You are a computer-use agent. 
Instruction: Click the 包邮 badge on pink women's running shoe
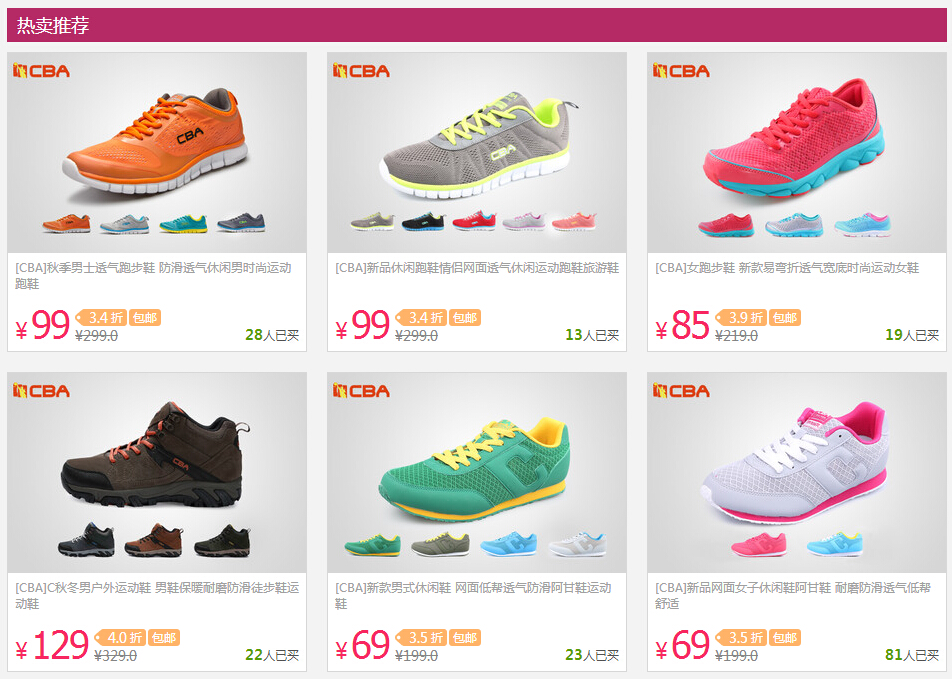[784, 318]
